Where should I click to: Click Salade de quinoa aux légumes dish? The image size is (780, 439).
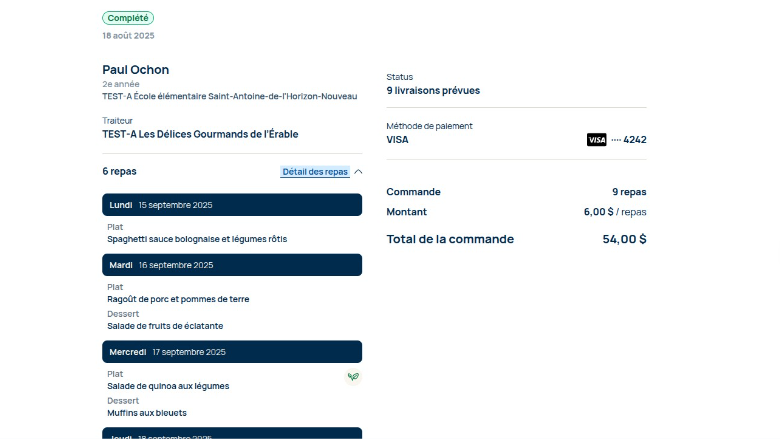coord(168,386)
